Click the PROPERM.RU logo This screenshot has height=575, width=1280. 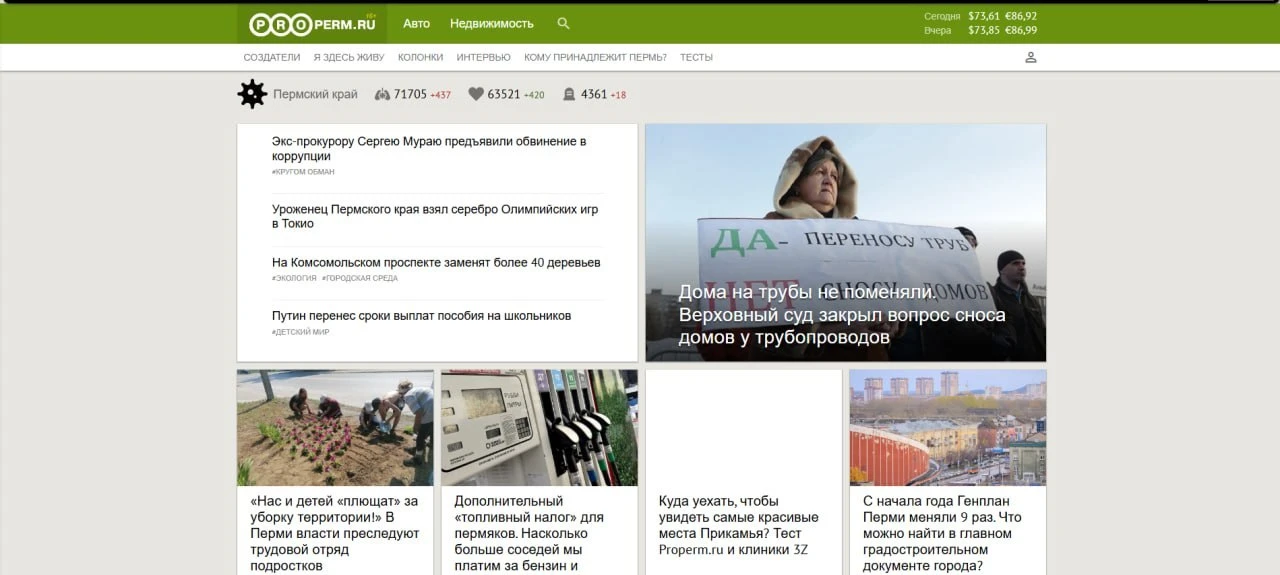312,24
